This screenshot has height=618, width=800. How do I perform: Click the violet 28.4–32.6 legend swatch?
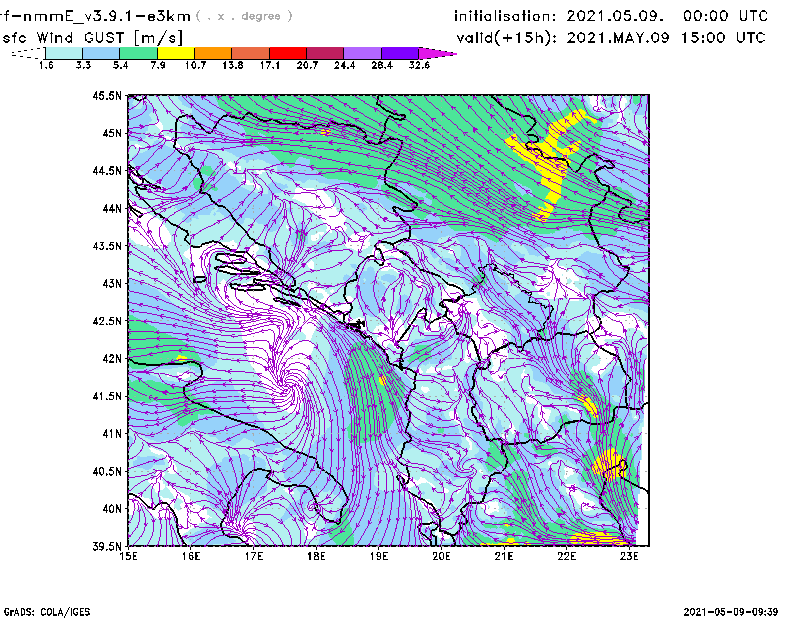[400, 53]
